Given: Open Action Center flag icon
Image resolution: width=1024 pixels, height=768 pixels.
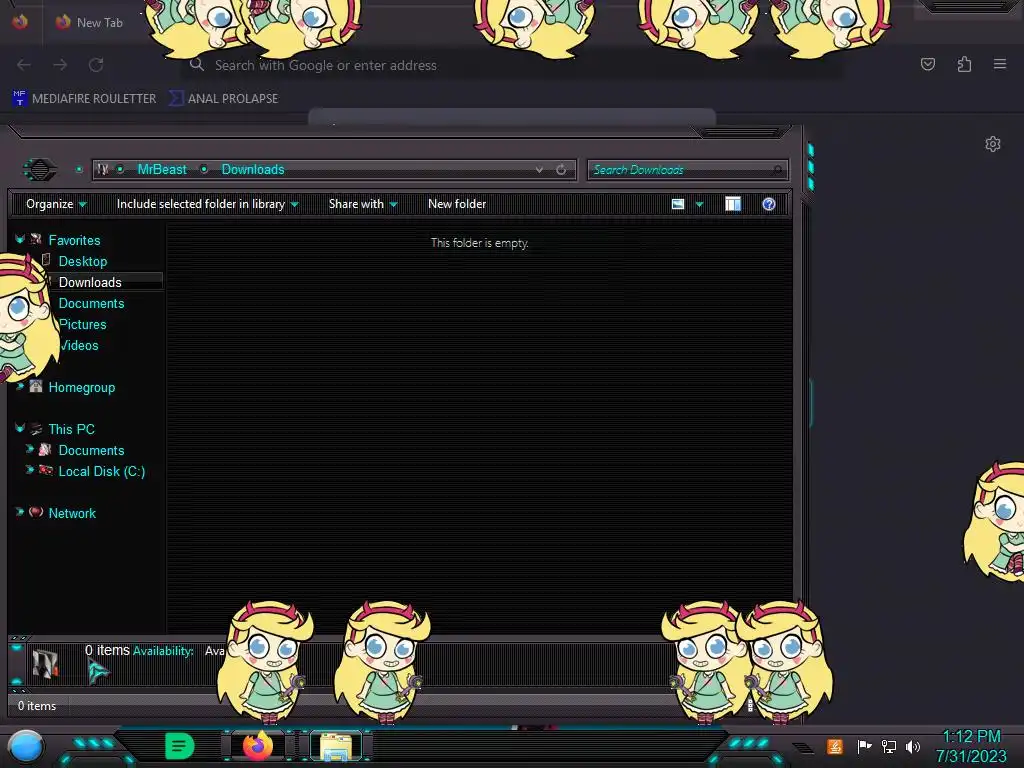Looking at the screenshot, I should click(864, 746).
